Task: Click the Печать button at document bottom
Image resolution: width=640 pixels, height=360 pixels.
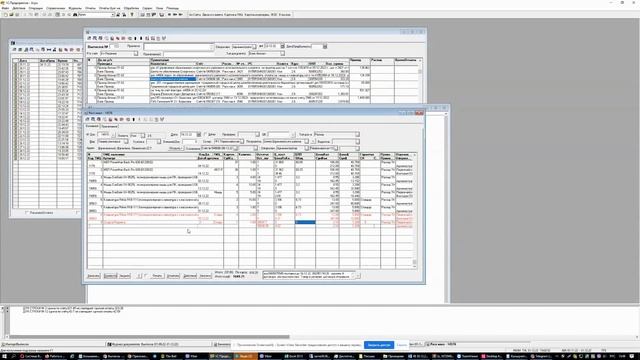Action: (x=157, y=276)
